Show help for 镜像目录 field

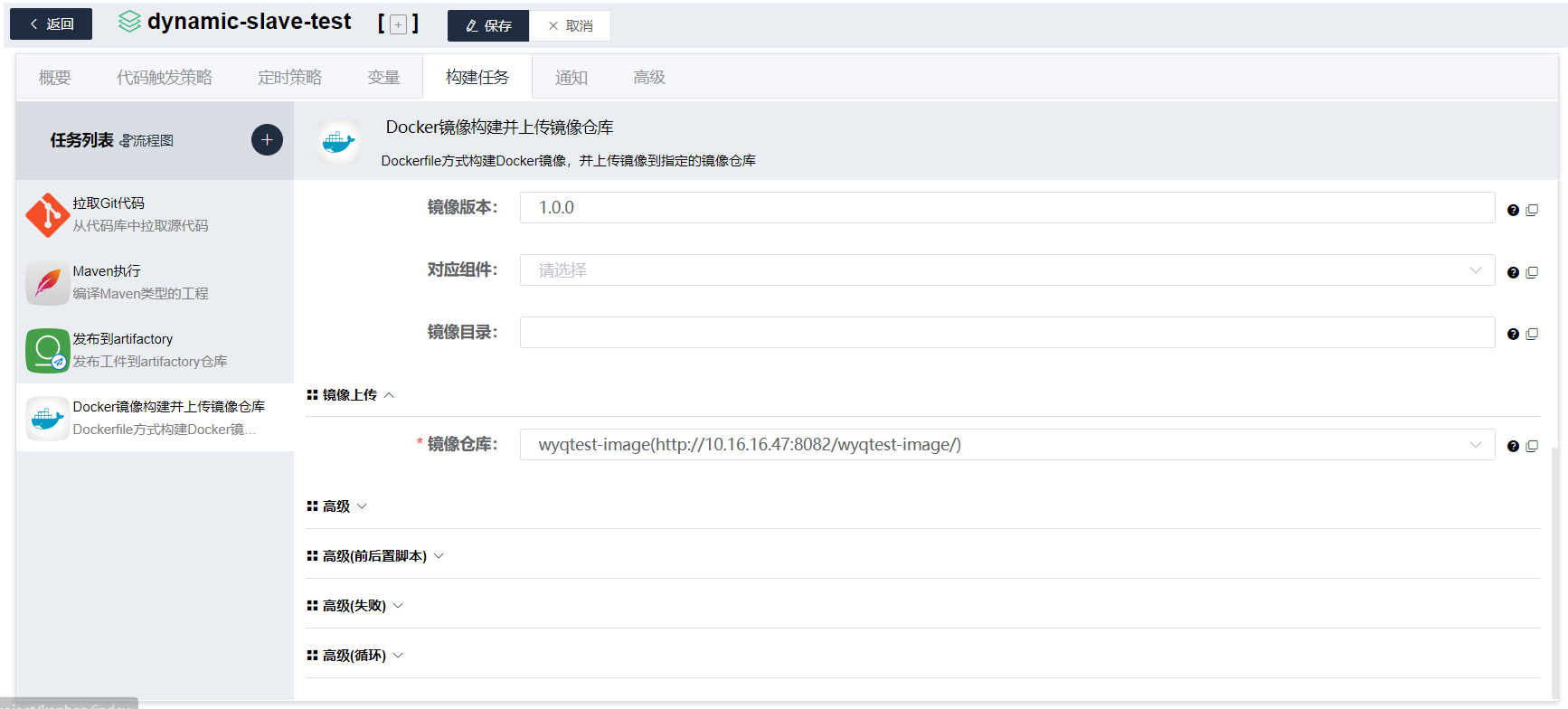1513,334
